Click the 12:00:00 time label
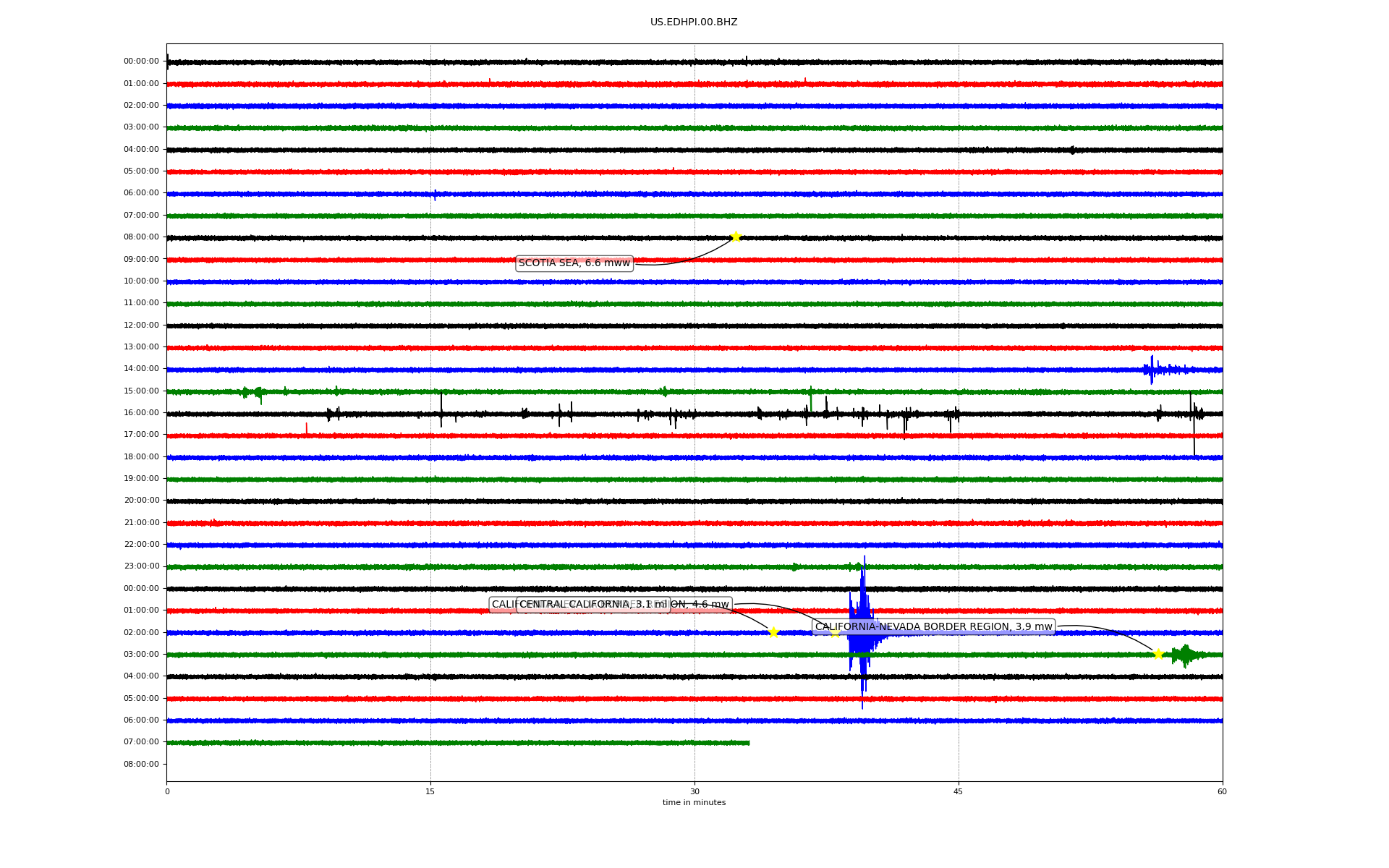The height and width of the screenshot is (868, 1389). [141, 325]
